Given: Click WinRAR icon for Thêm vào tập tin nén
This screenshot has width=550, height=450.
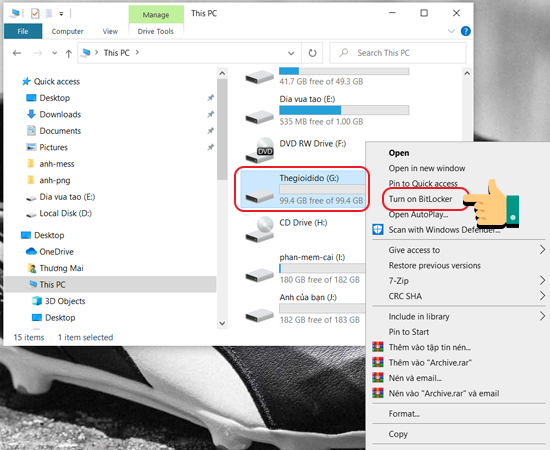Looking at the screenshot, I should (x=378, y=347).
